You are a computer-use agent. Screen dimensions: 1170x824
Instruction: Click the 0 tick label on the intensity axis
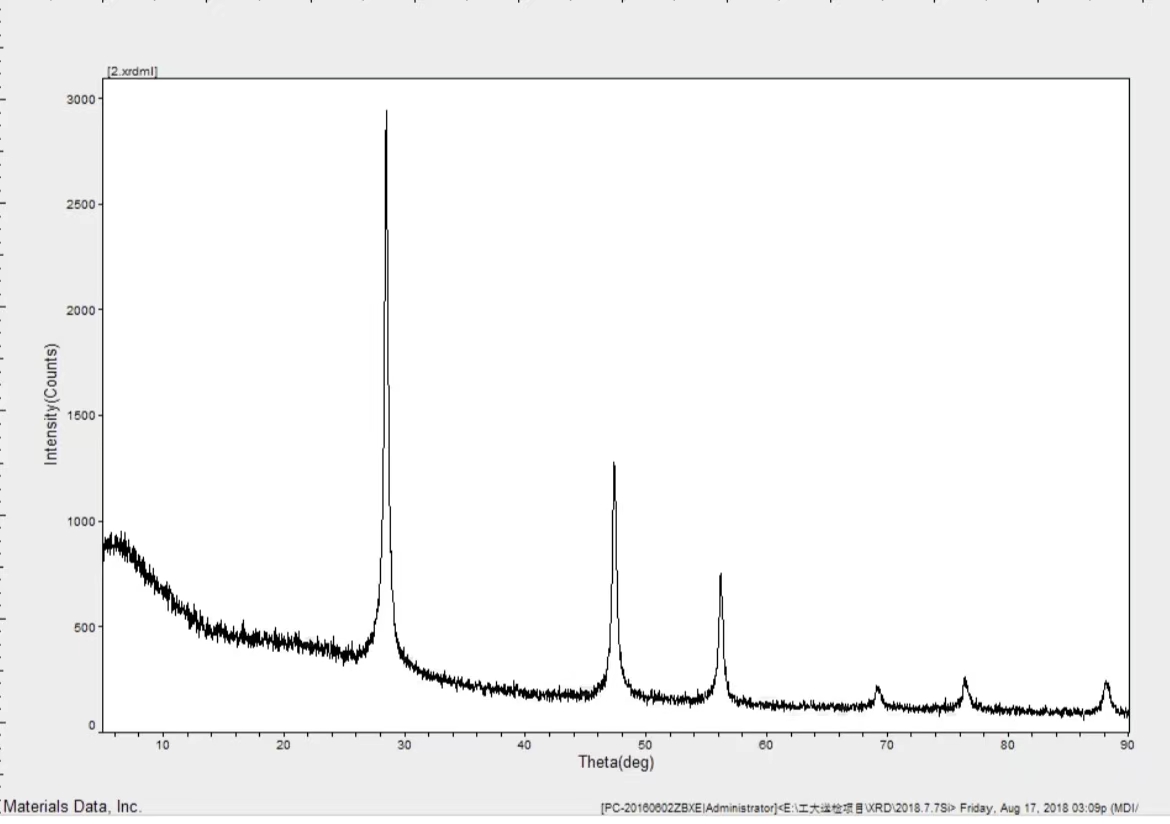click(x=92, y=725)
